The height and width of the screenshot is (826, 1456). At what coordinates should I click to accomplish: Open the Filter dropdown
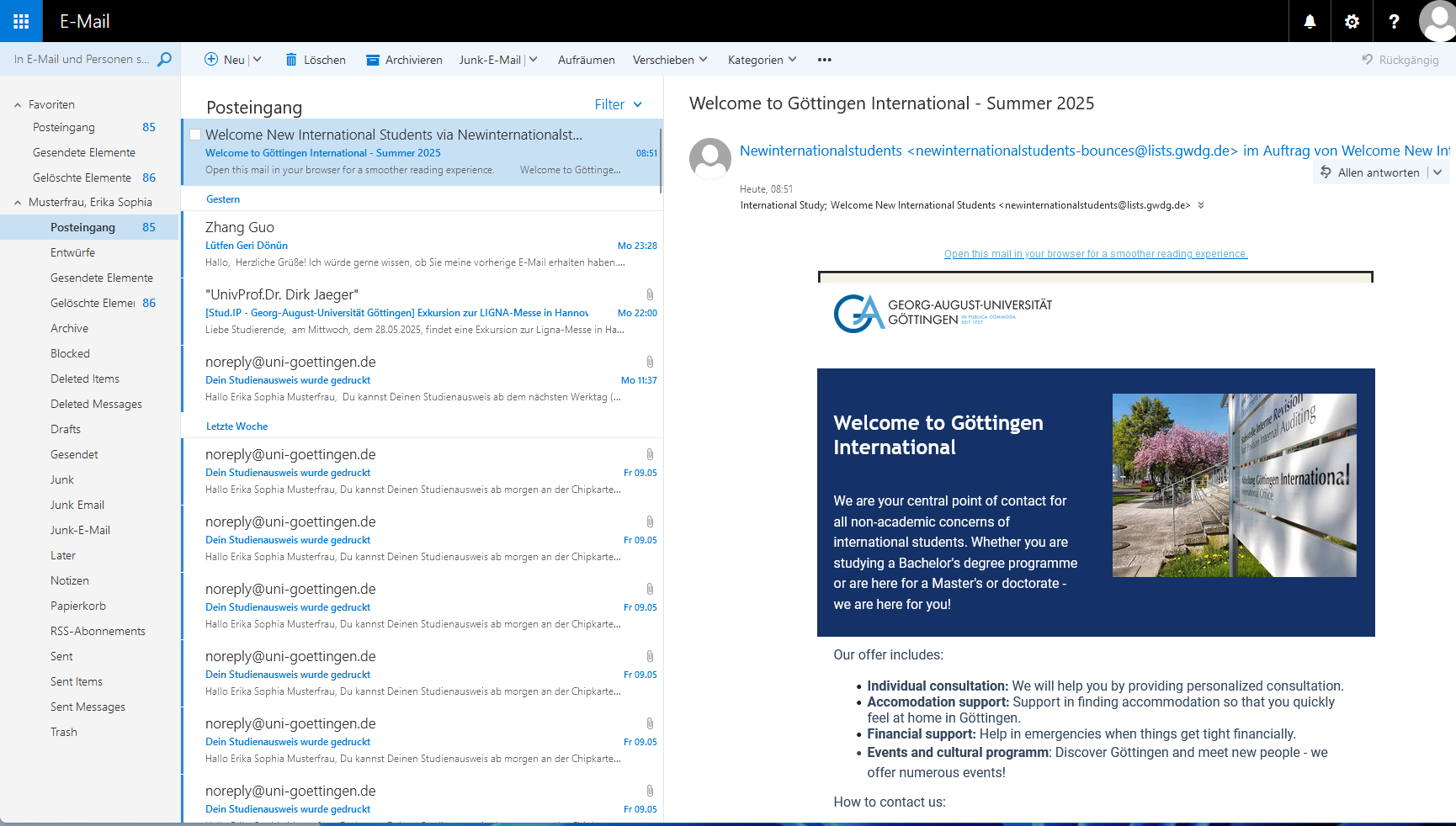tap(619, 104)
